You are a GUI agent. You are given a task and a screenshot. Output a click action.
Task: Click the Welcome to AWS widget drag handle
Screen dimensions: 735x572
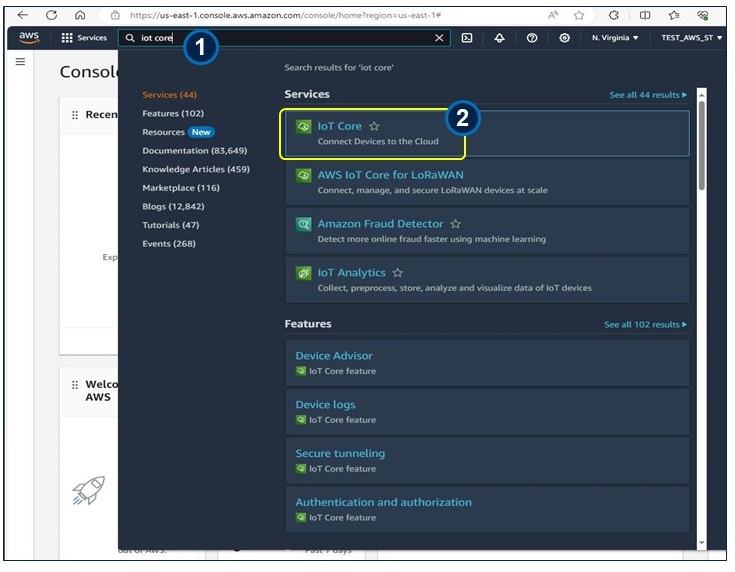[75, 385]
